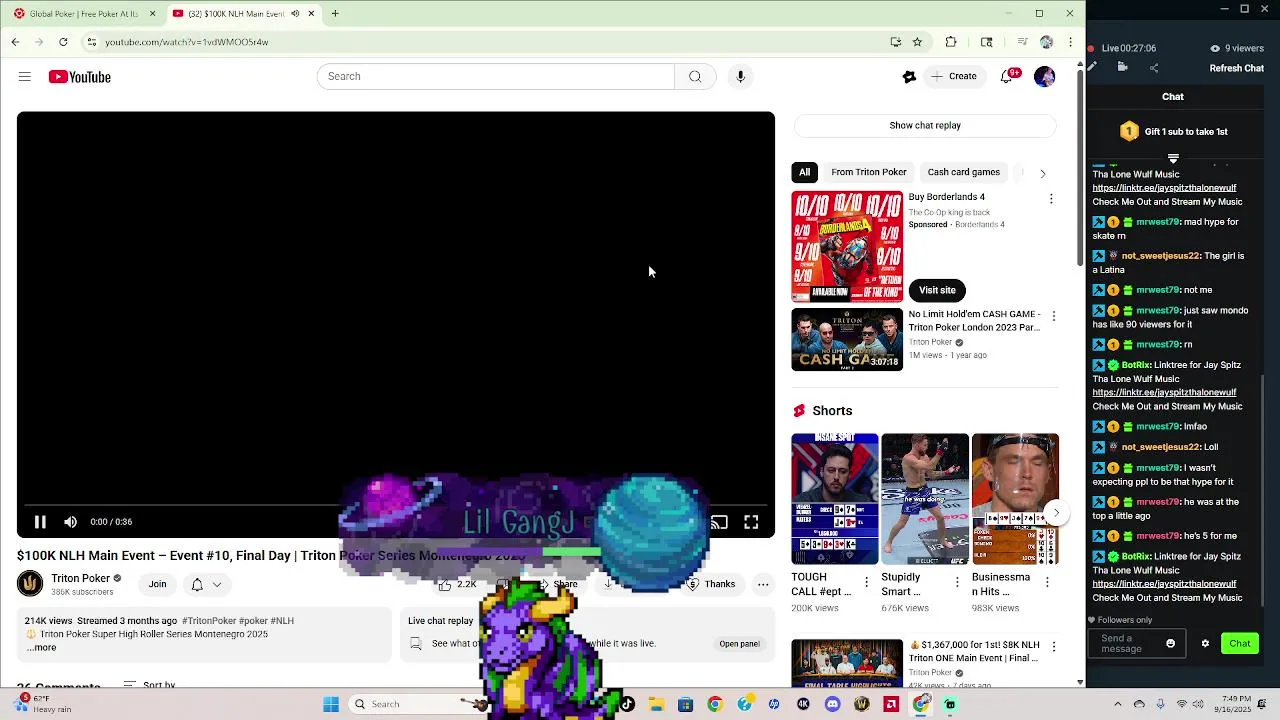Select the Cash card games chip
1280x720 pixels.
[x=963, y=172]
